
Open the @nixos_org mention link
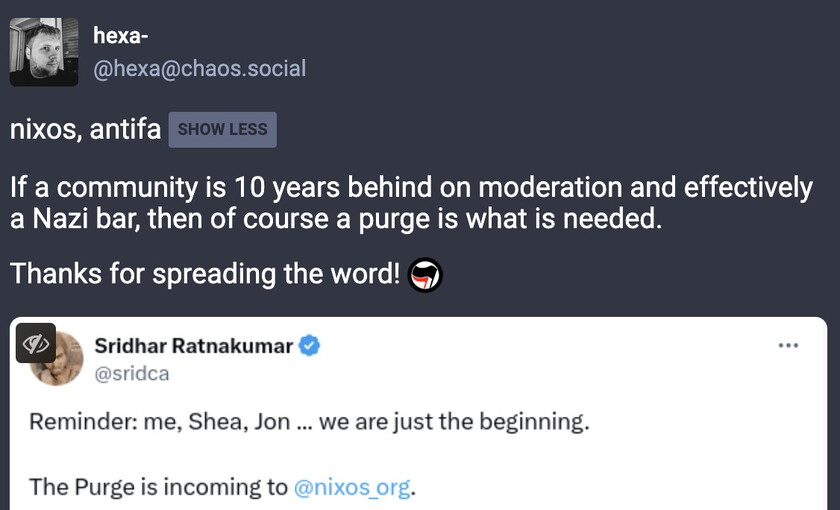352,487
